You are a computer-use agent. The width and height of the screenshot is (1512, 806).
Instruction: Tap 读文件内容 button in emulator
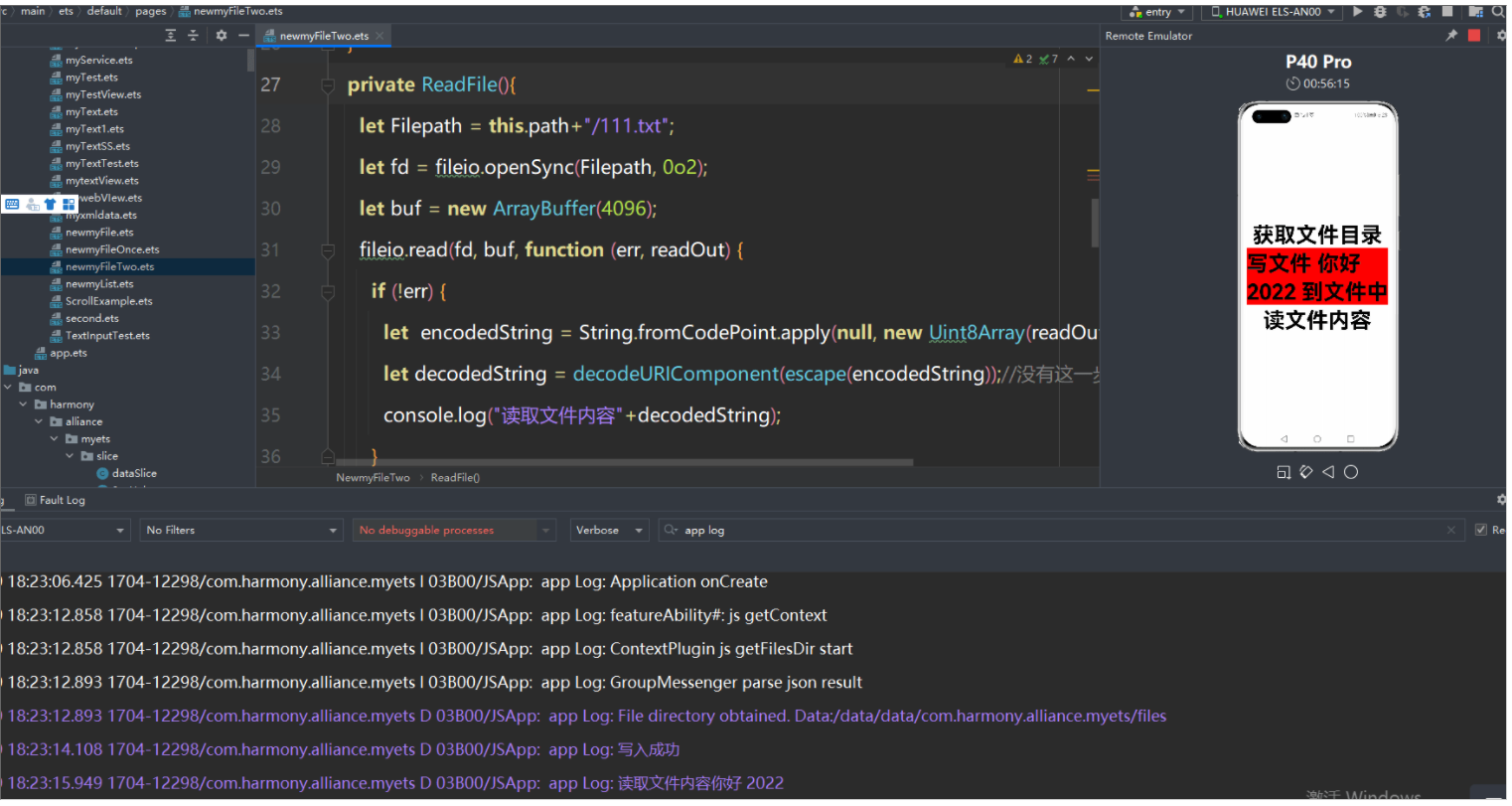pyautogui.click(x=1317, y=320)
